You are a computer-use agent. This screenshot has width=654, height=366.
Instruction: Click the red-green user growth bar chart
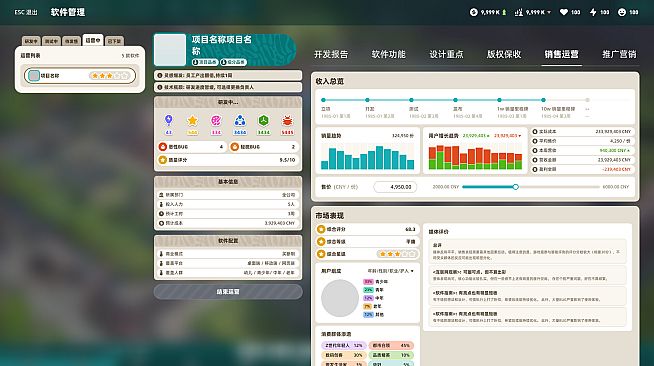475,157
